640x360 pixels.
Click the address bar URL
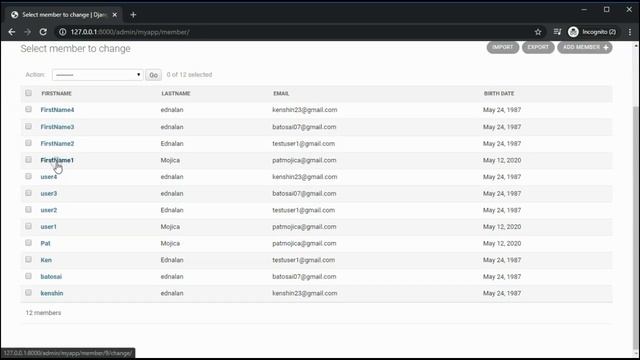(130, 32)
